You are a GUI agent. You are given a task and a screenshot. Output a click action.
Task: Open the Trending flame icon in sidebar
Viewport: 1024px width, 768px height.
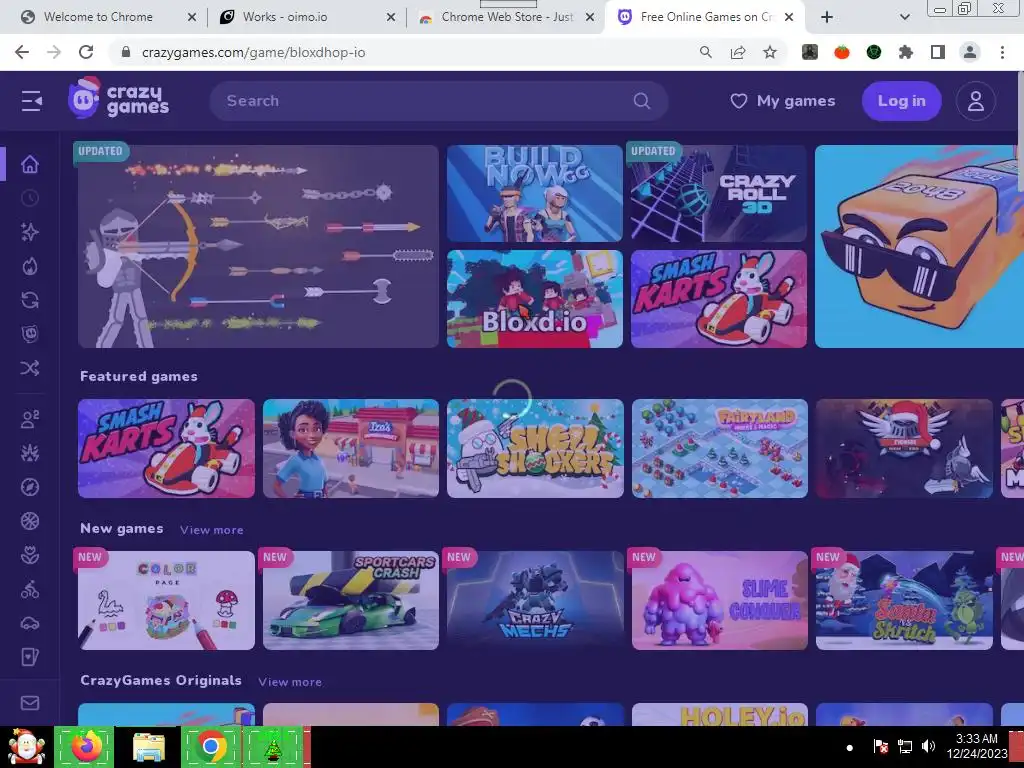pos(29,266)
